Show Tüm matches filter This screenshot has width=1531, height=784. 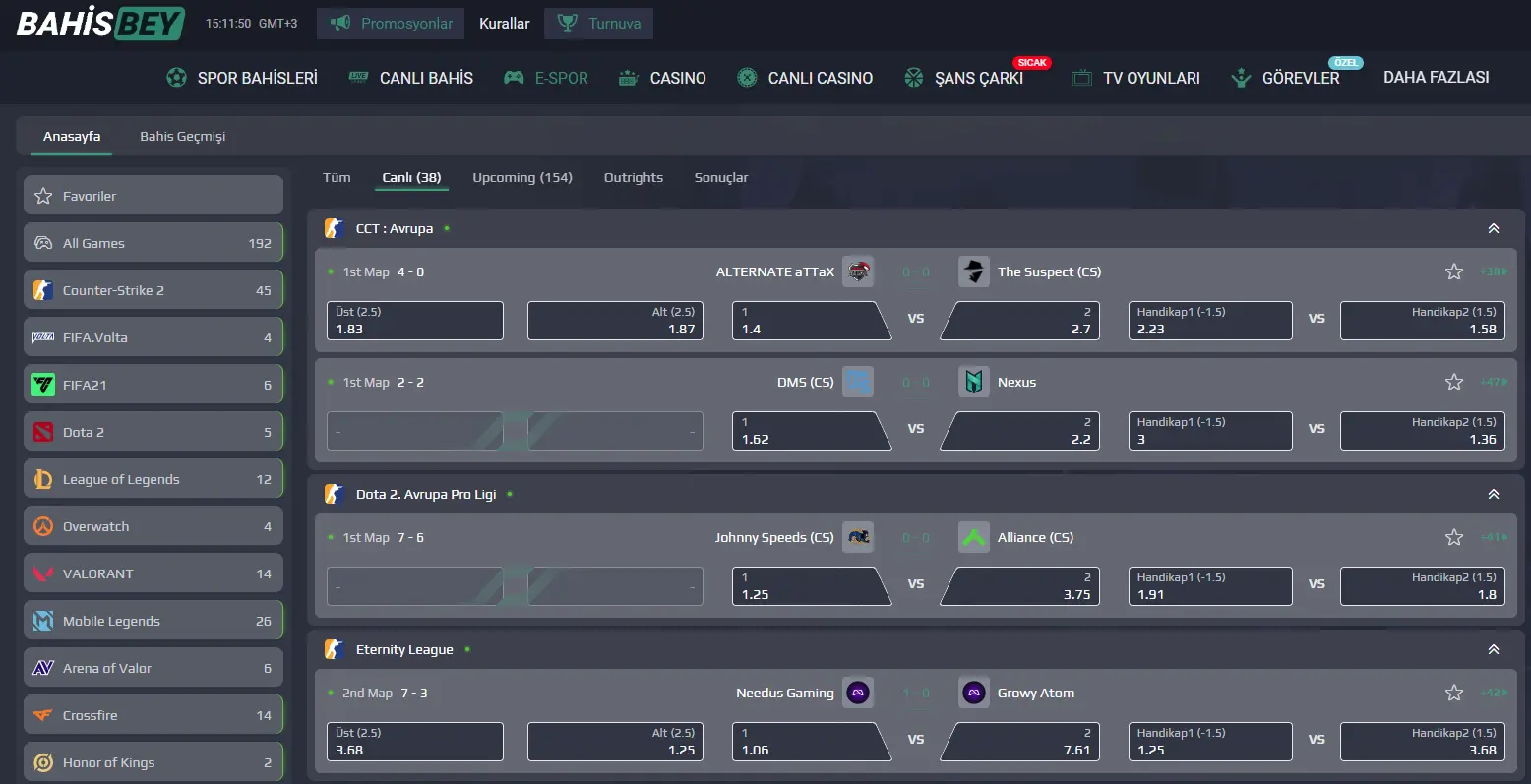tap(337, 177)
